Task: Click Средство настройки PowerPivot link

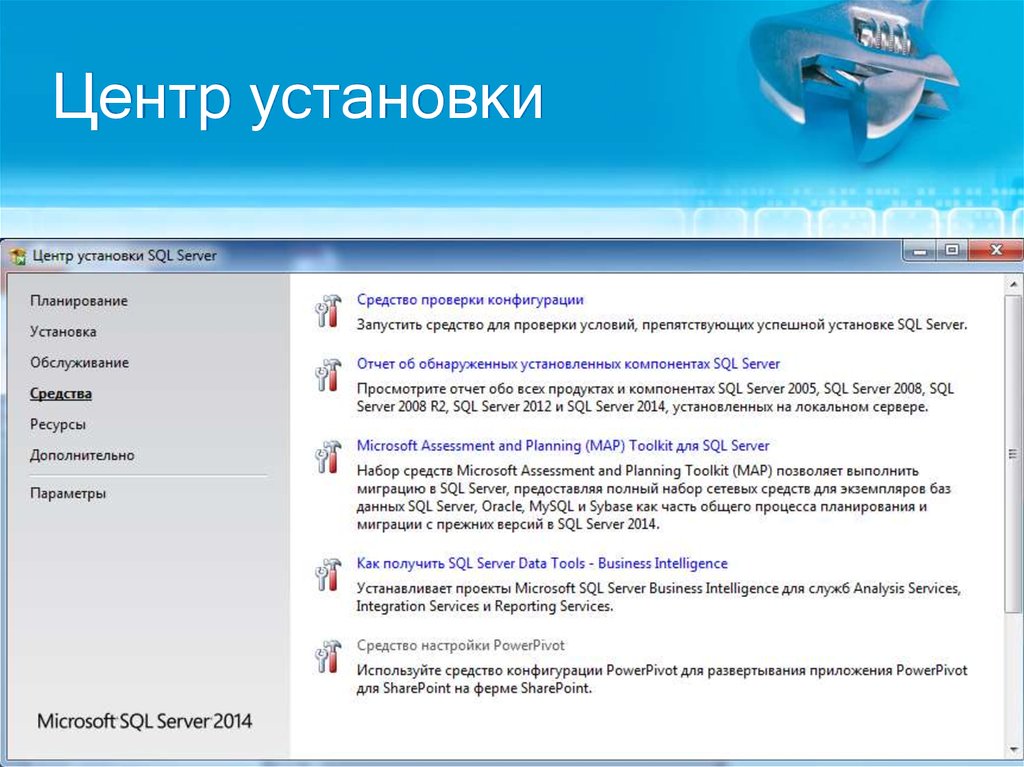Action: [x=460, y=645]
